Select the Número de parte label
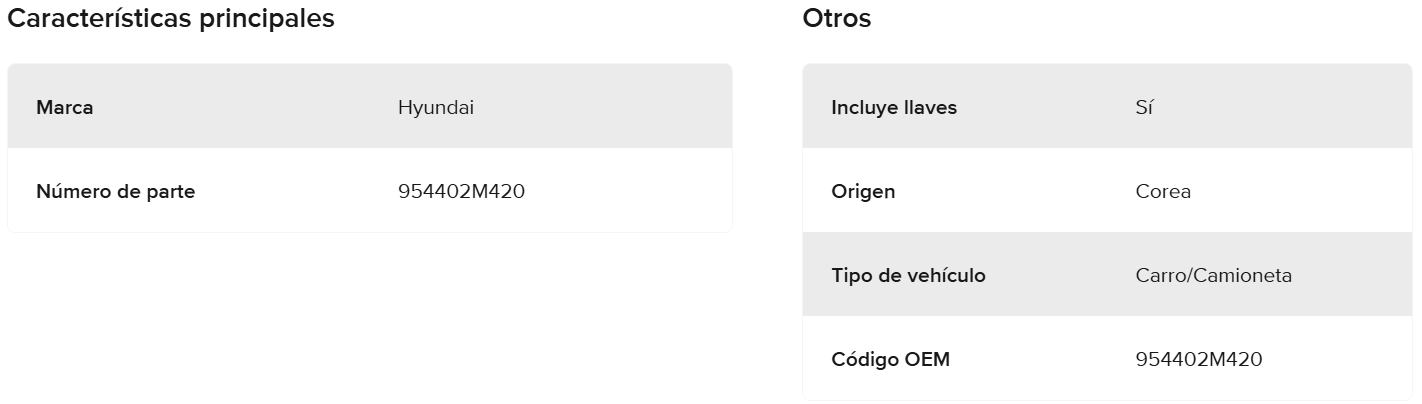The width and height of the screenshot is (1422, 404). [x=115, y=192]
